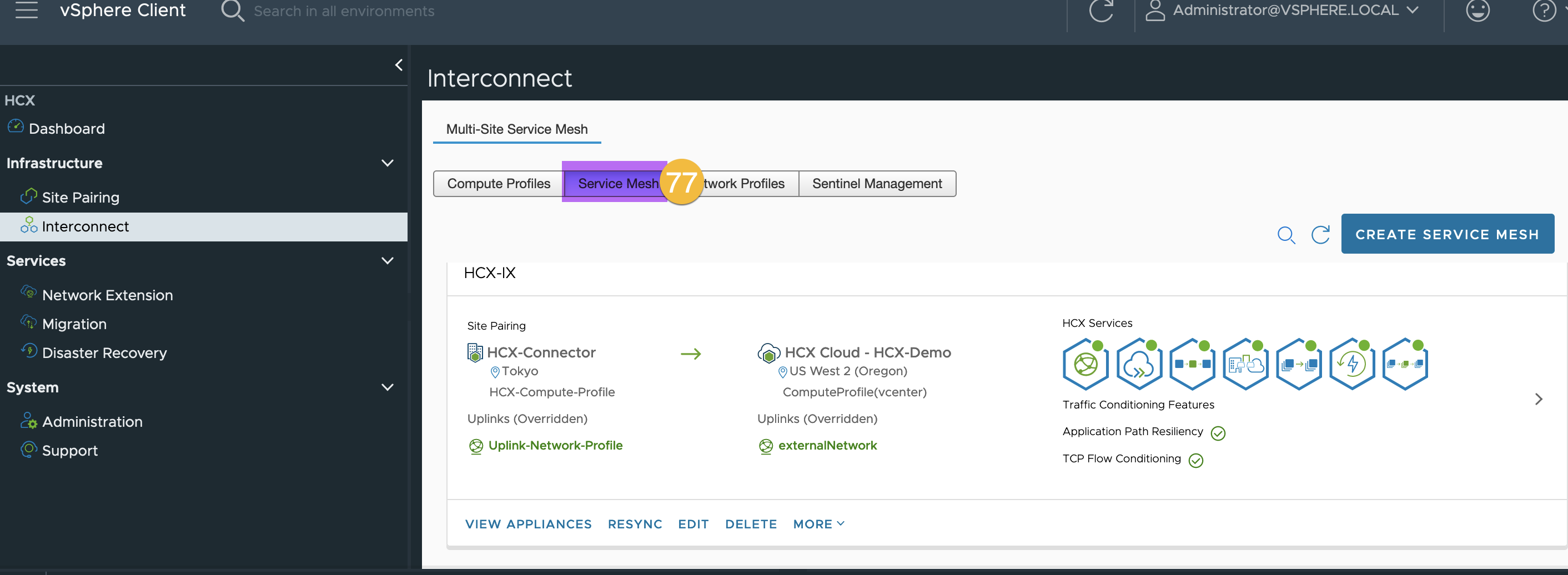The height and width of the screenshot is (575, 1568).
Task: Click DELETE action for HCX-IX
Action: (751, 524)
